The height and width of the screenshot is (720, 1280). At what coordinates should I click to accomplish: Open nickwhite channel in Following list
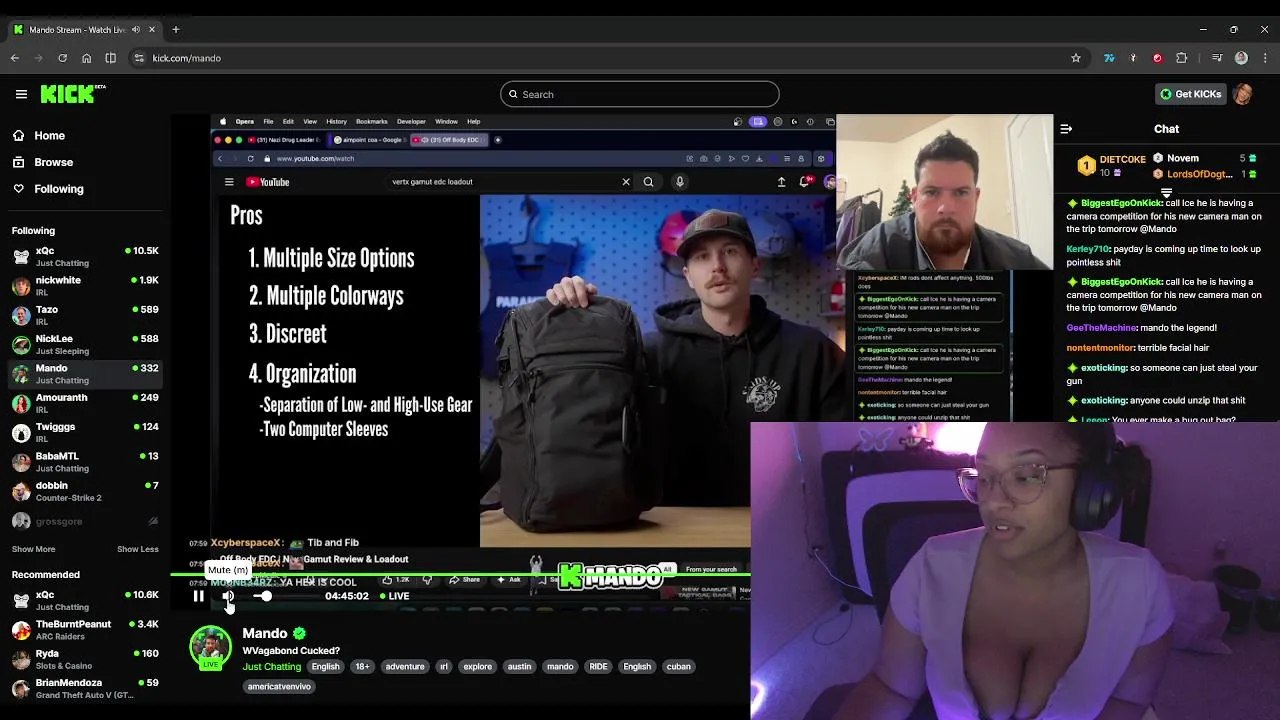pyautogui.click(x=85, y=286)
